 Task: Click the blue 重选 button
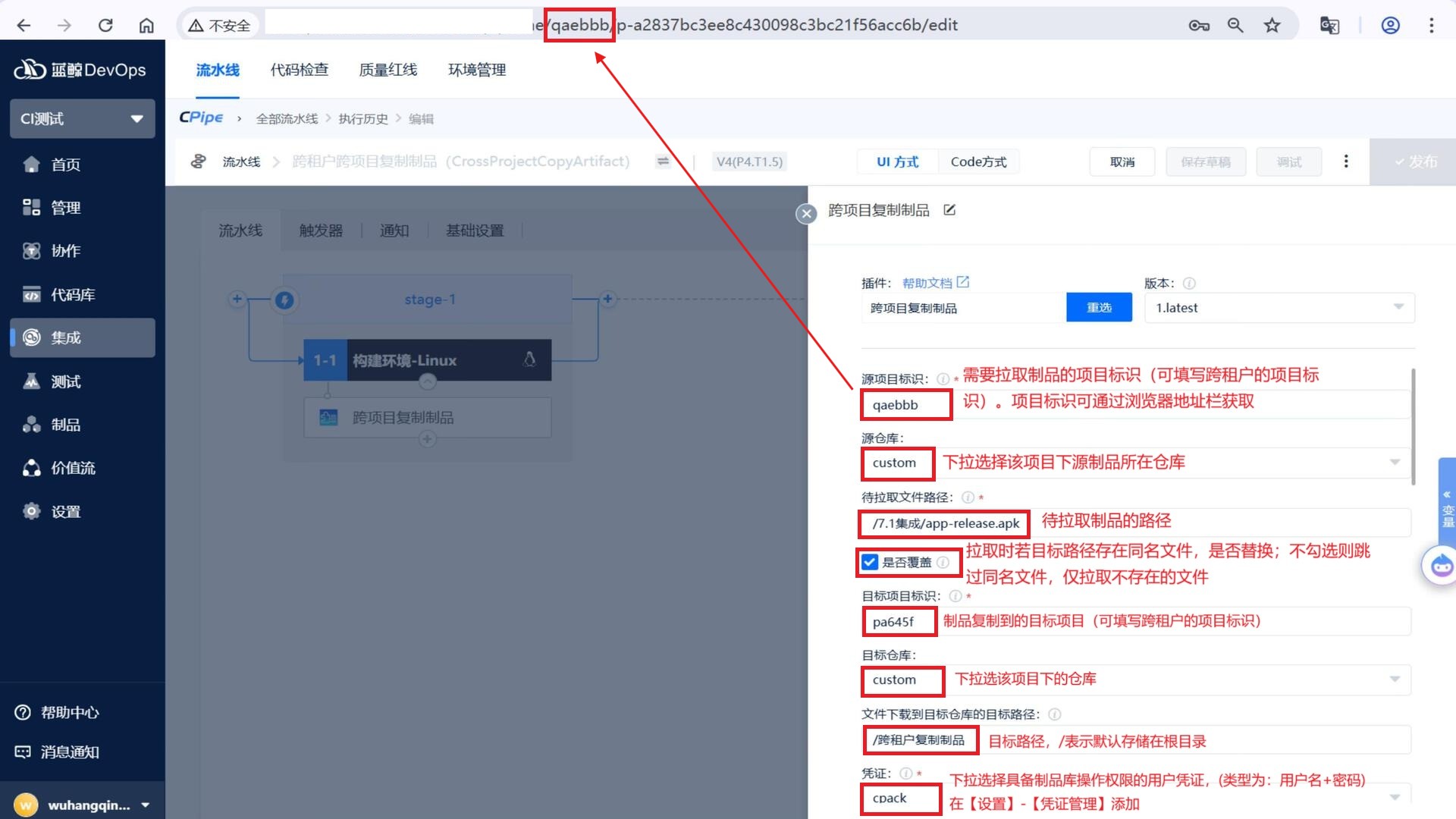pos(1099,307)
